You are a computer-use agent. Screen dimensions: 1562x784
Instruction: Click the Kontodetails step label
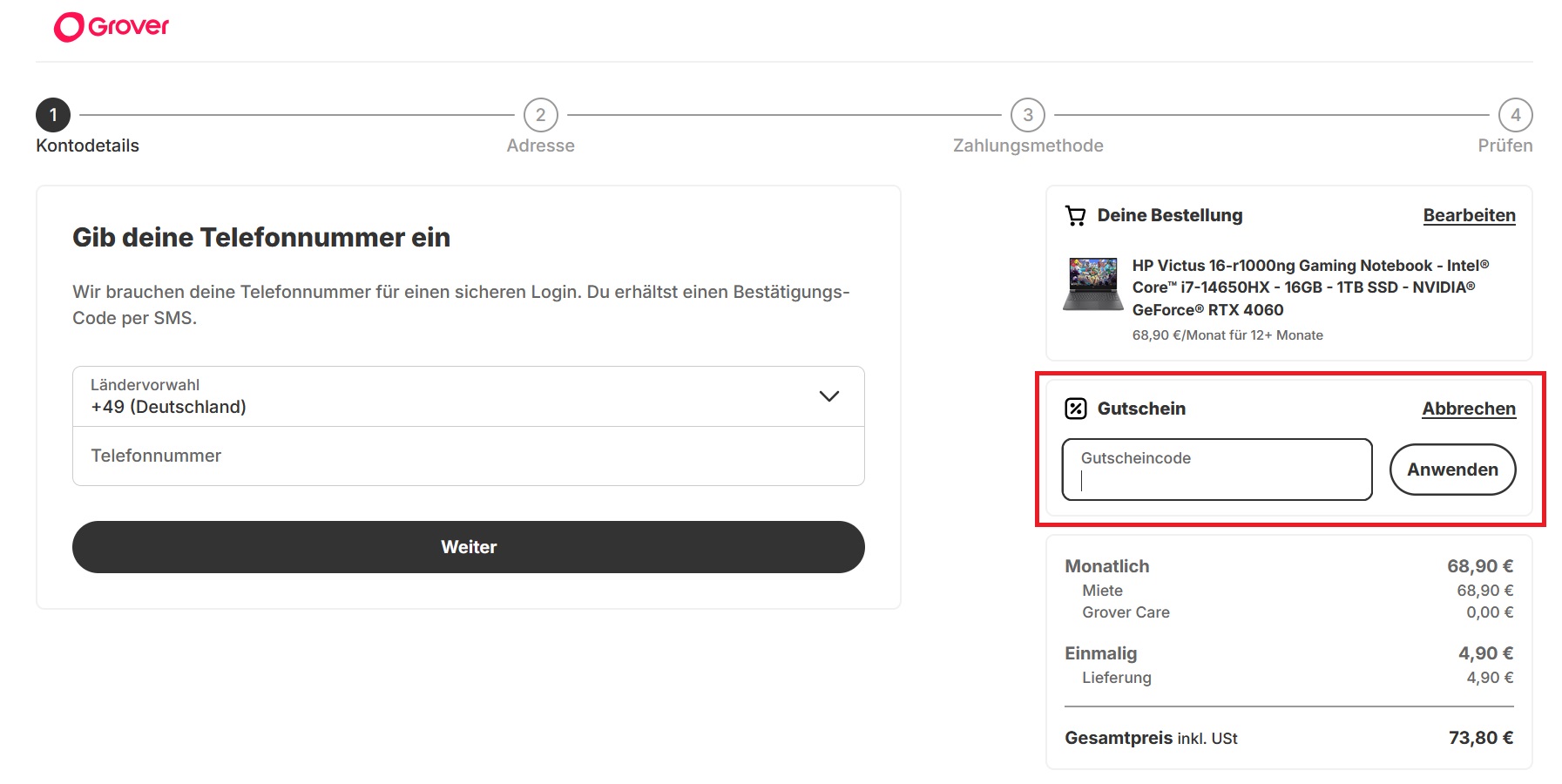tap(87, 145)
